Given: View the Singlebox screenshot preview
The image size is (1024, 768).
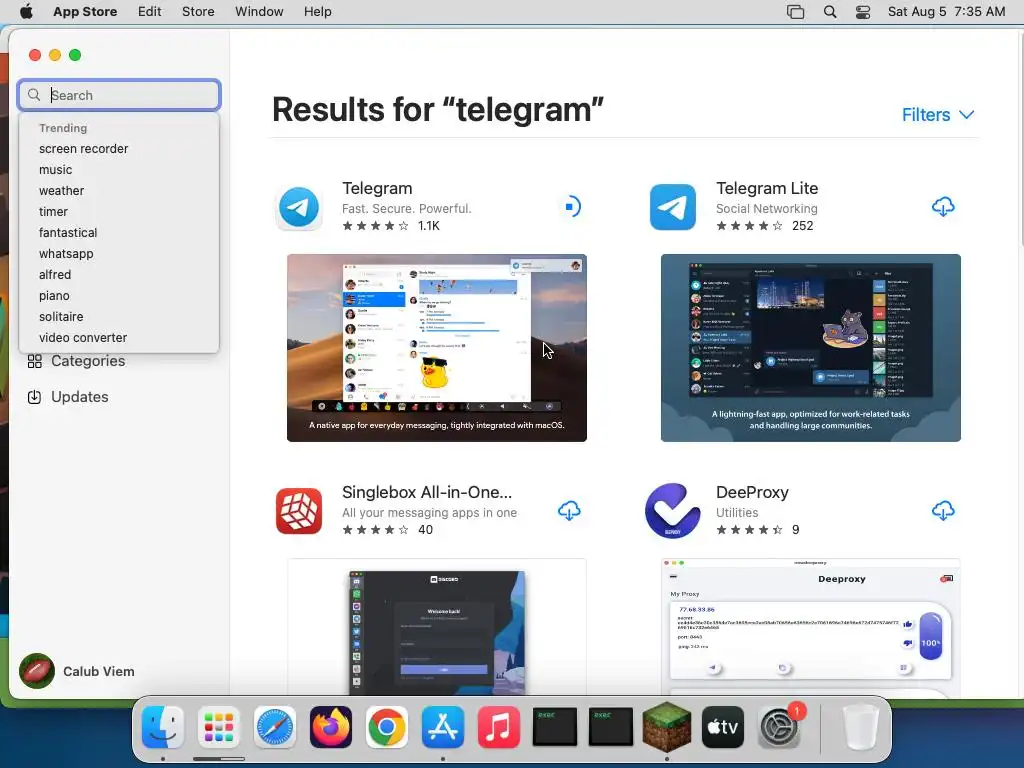Looking at the screenshot, I should click(437, 627).
